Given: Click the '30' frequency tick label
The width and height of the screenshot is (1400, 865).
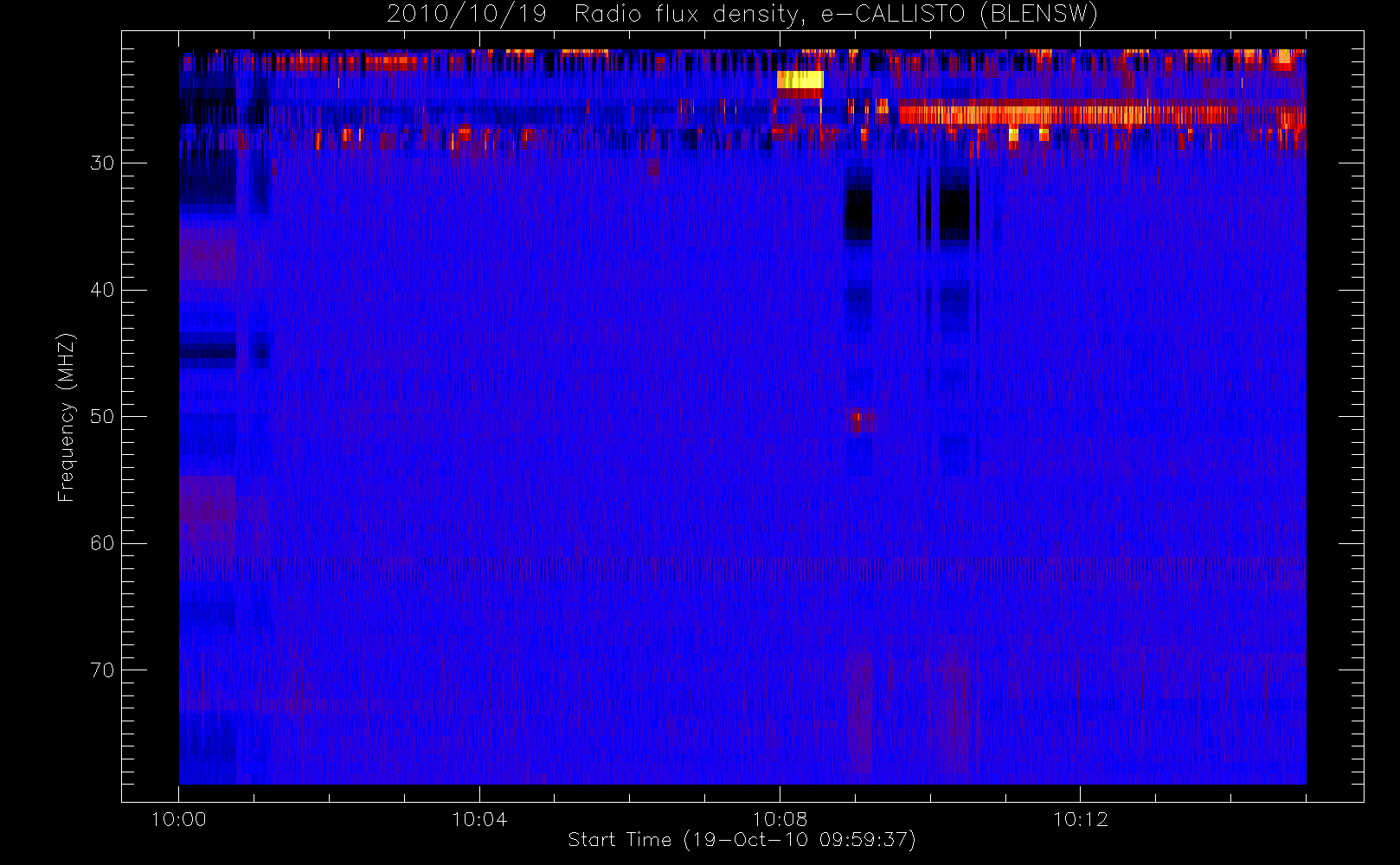Looking at the screenshot, I should pos(102,163).
